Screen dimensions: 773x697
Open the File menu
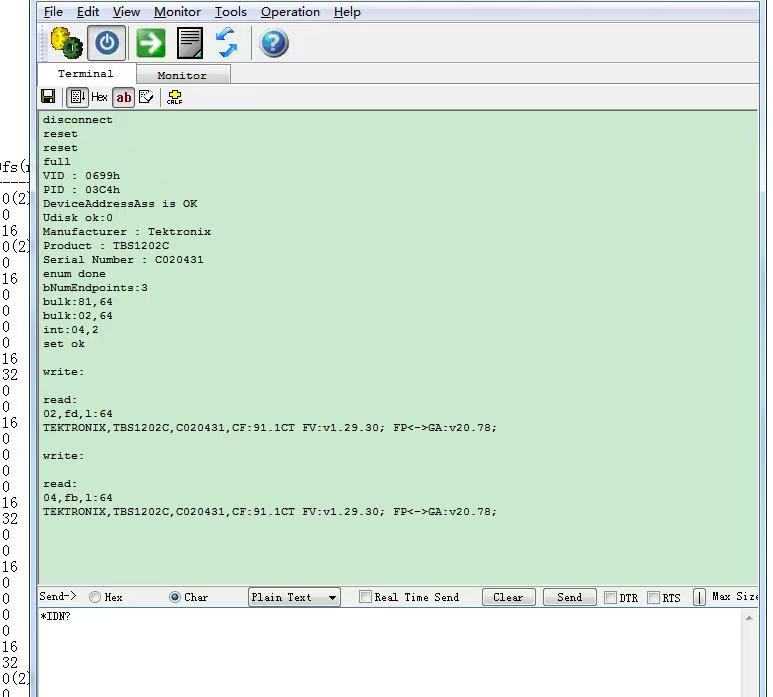(53, 12)
